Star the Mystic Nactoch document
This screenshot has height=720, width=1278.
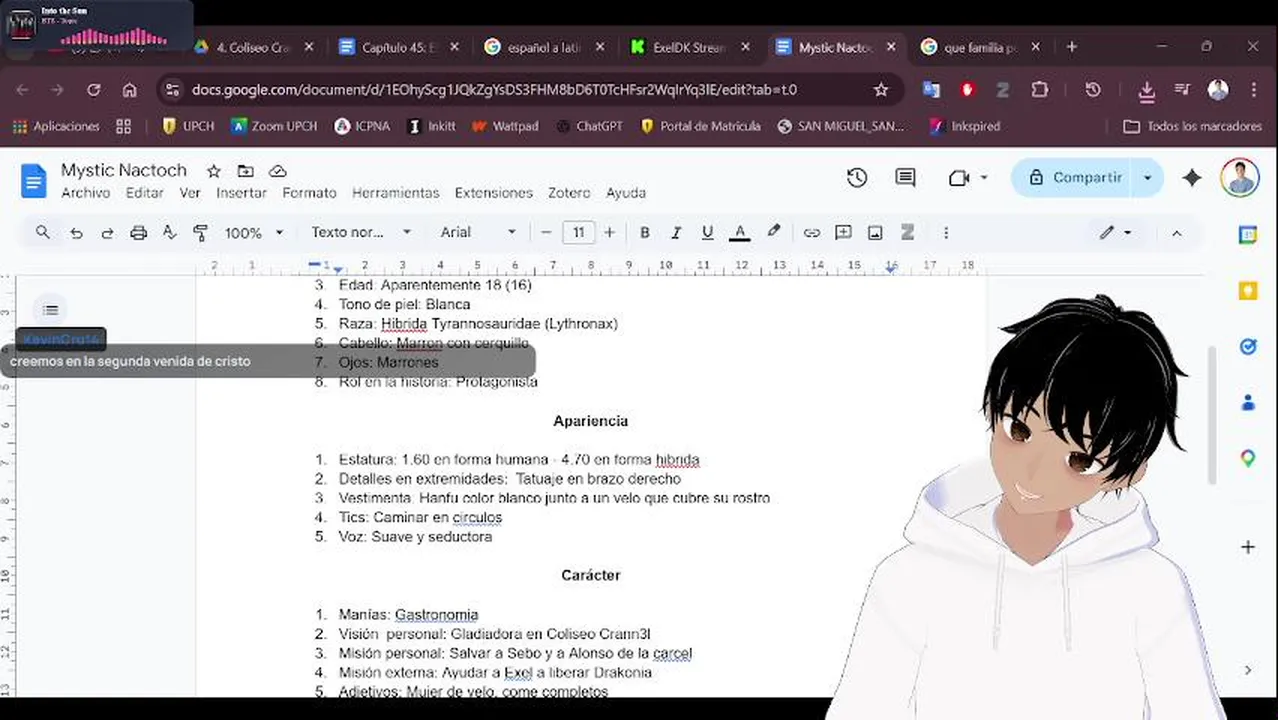click(213, 171)
